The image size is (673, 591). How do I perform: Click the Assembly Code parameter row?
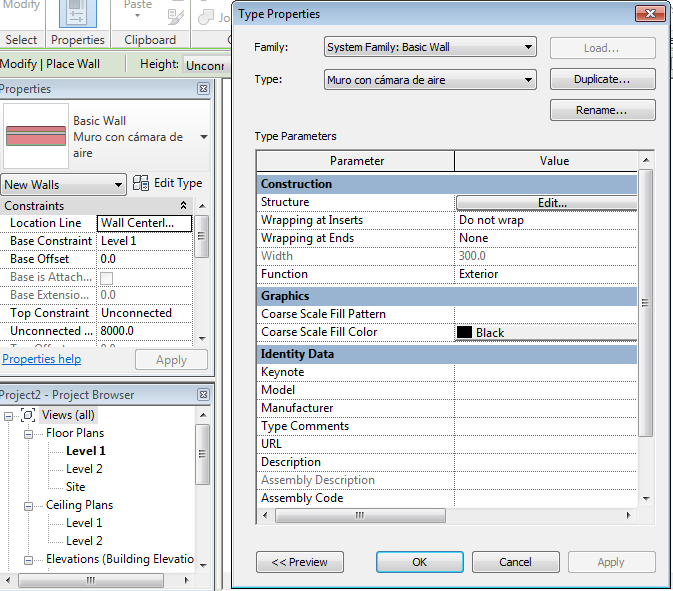[447, 498]
